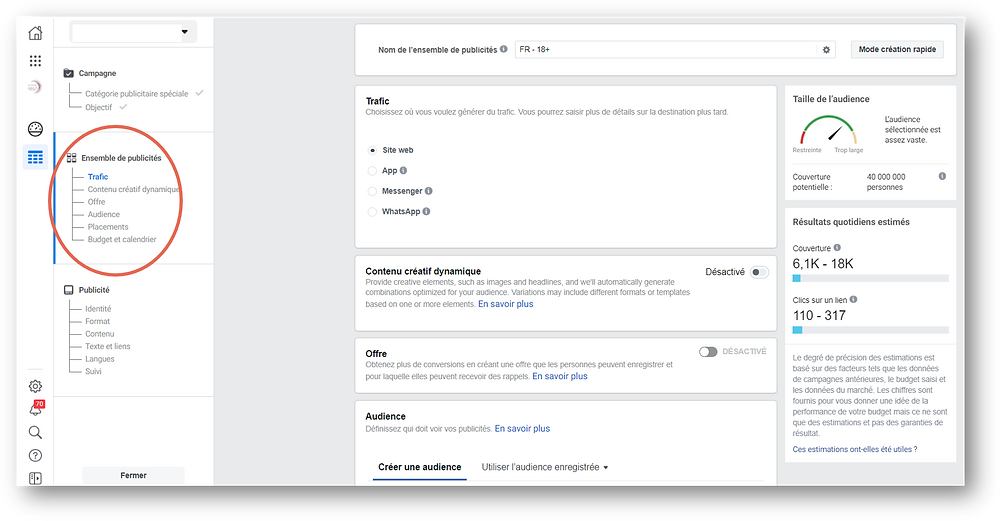Click the Clics sur un lien progress bar
1000x521 pixels.
pyautogui.click(x=871, y=330)
